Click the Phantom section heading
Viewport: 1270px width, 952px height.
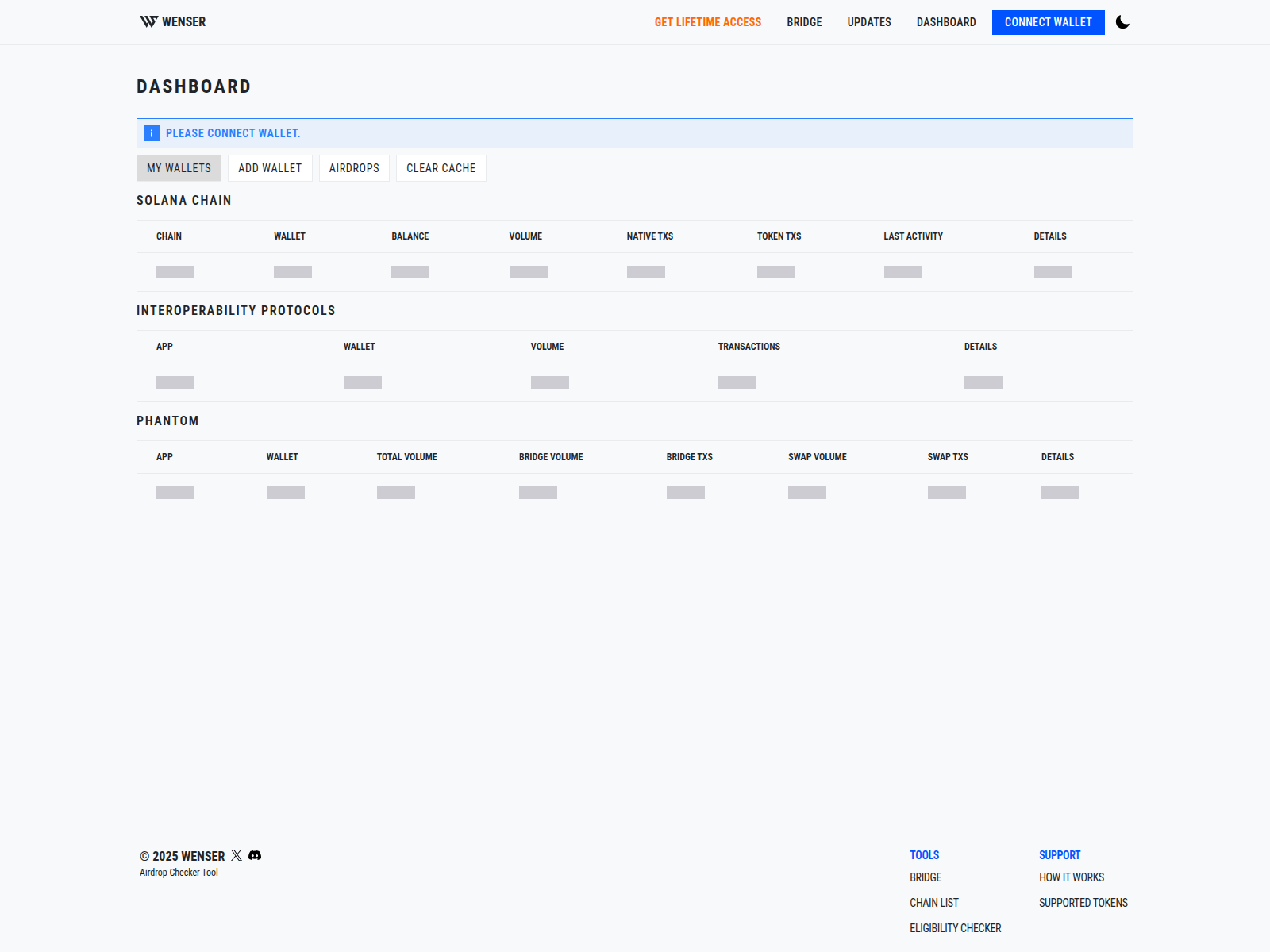coord(167,420)
